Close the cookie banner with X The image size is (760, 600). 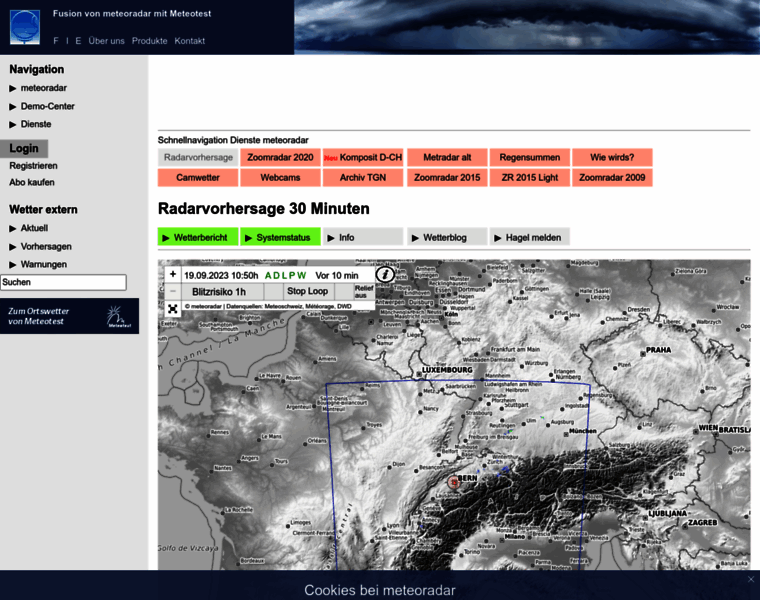(x=751, y=579)
